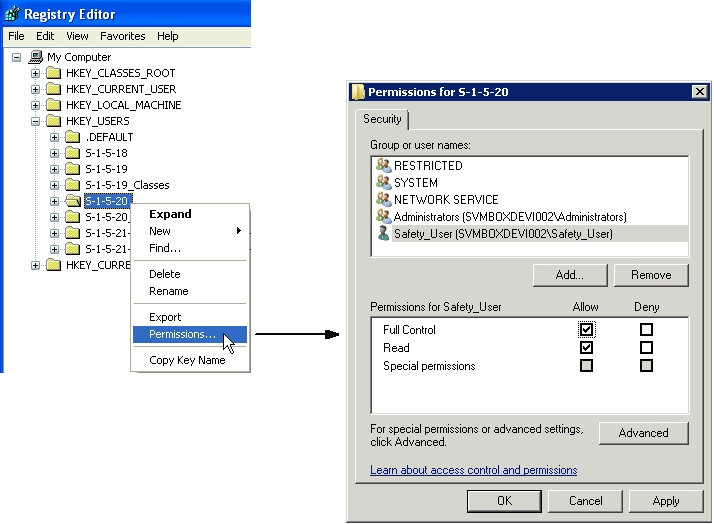714x524 pixels.
Task: Toggle Deny checkbox for Full Control
Action: click(x=646, y=330)
